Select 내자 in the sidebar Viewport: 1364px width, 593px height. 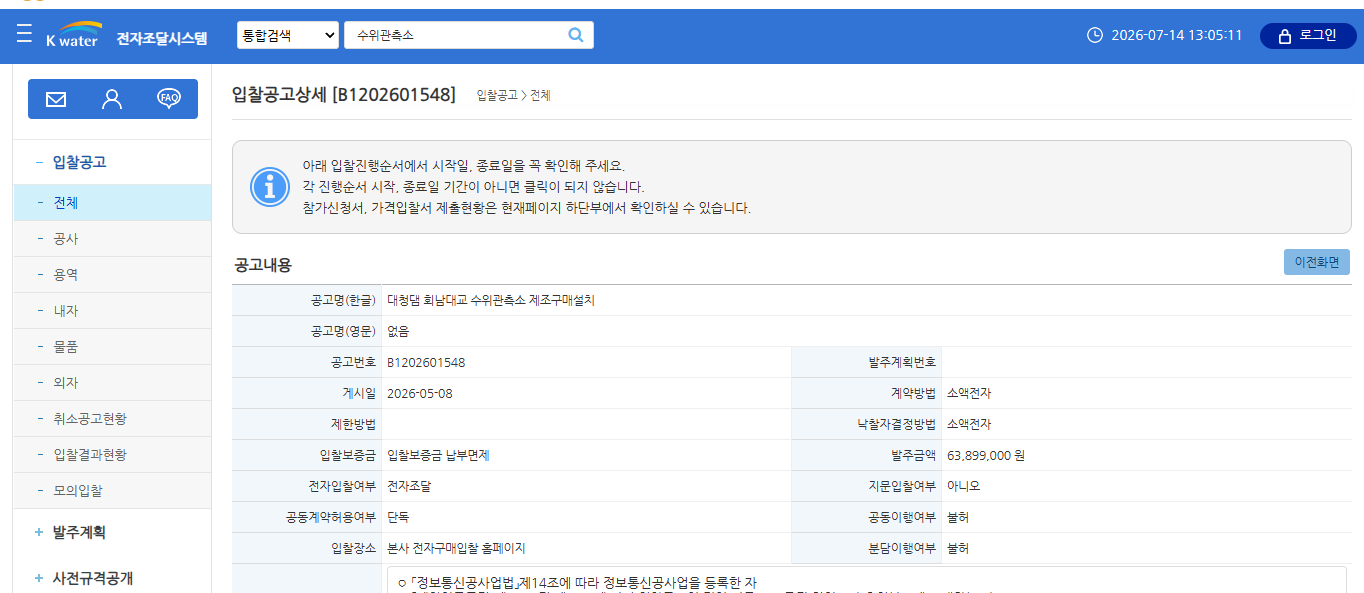point(112,311)
